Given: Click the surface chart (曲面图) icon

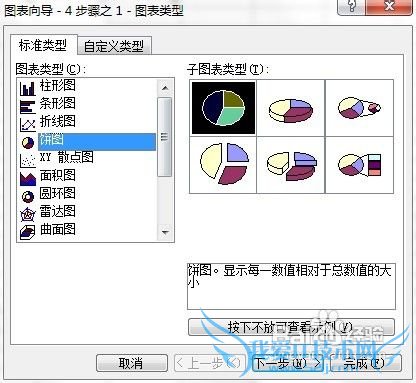Looking at the screenshot, I should click(28, 232).
